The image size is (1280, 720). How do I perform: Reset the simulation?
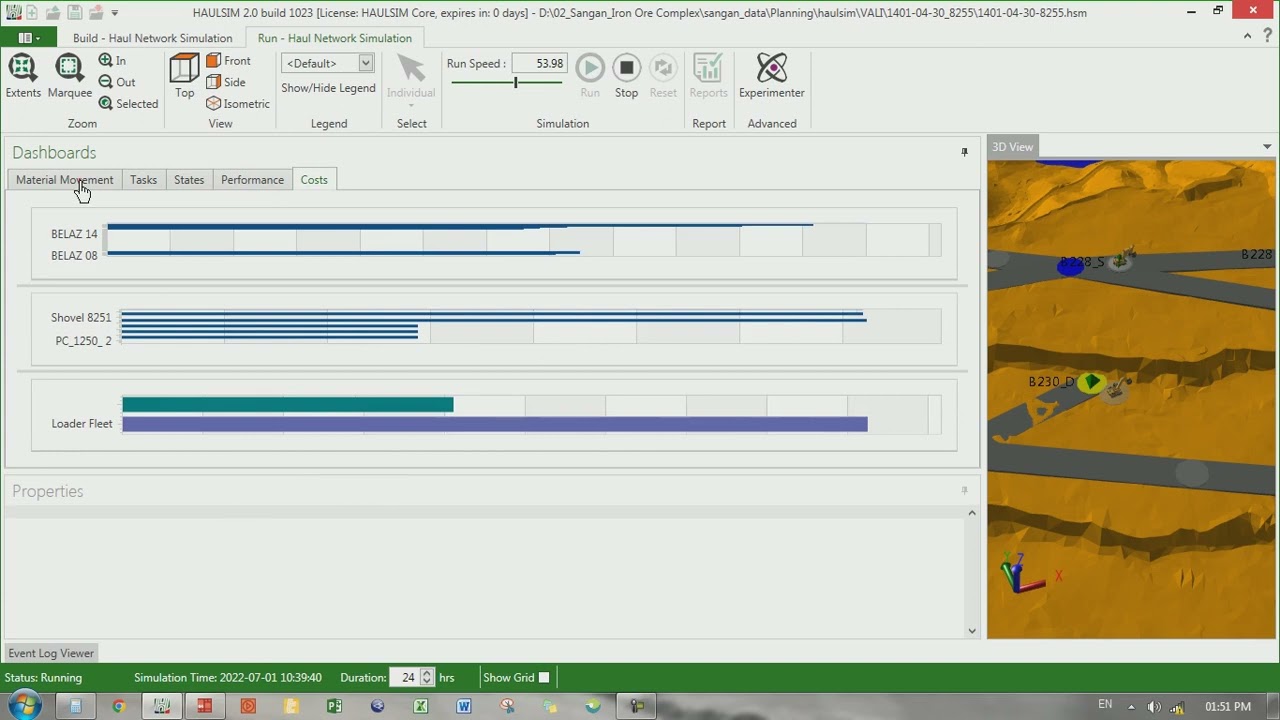pos(663,77)
